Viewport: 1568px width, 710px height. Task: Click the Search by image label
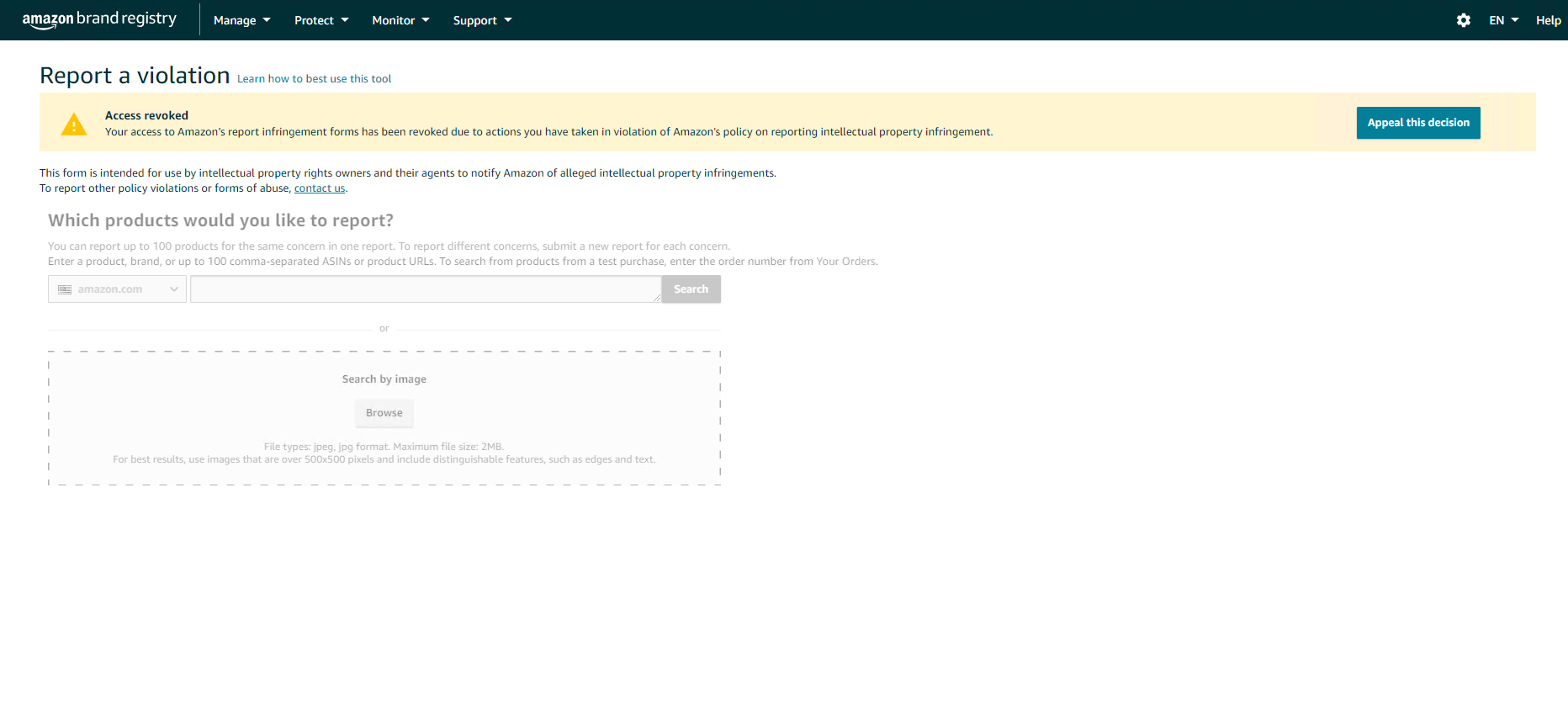[384, 379]
